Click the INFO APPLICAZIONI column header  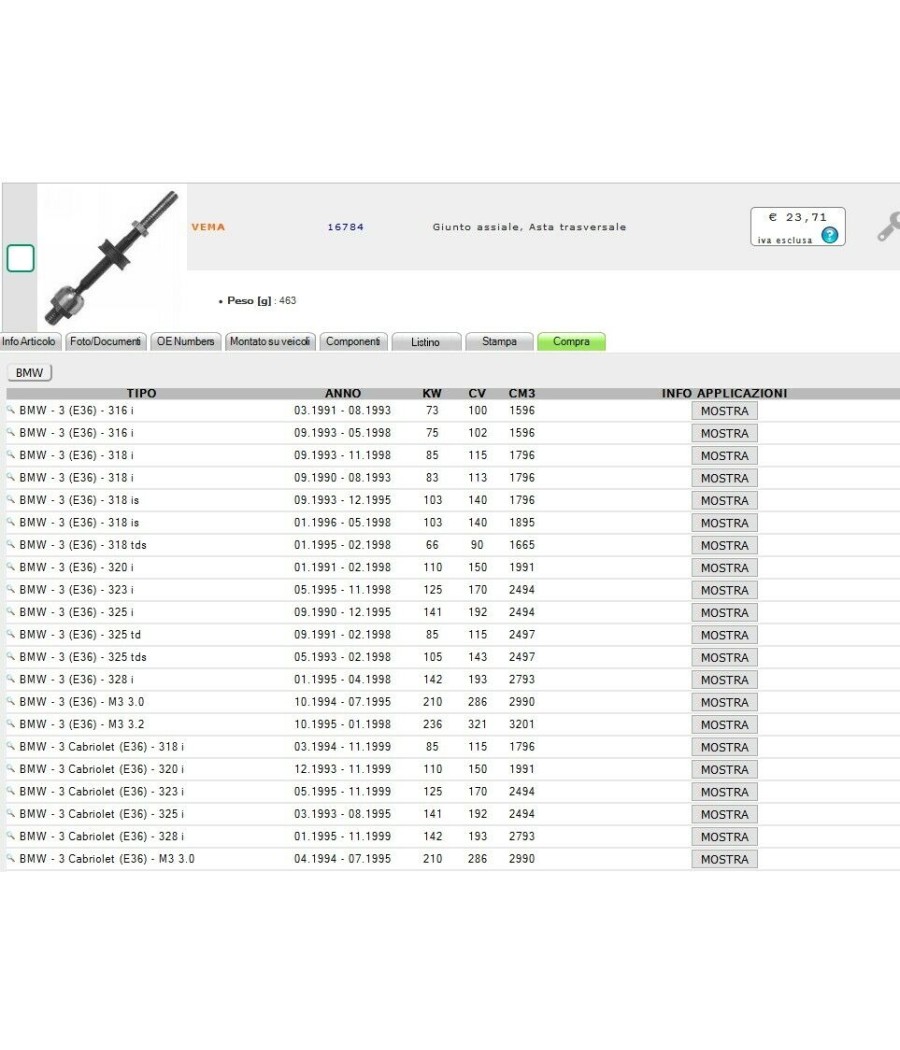coord(725,393)
